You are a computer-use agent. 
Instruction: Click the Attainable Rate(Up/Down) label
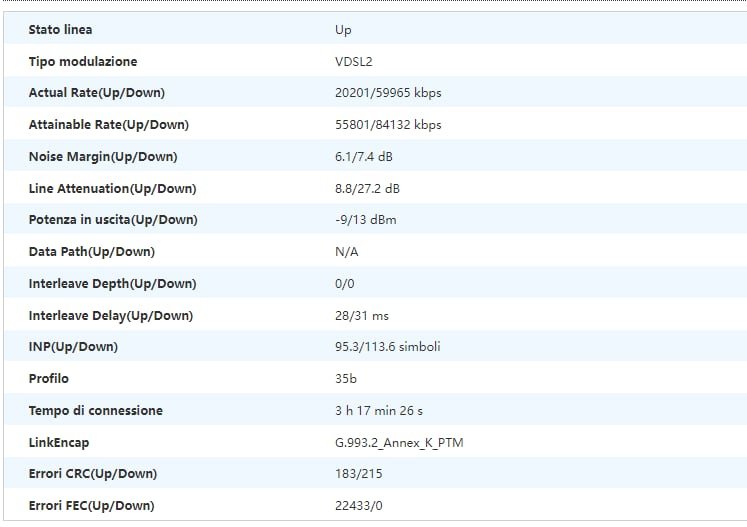pos(108,125)
